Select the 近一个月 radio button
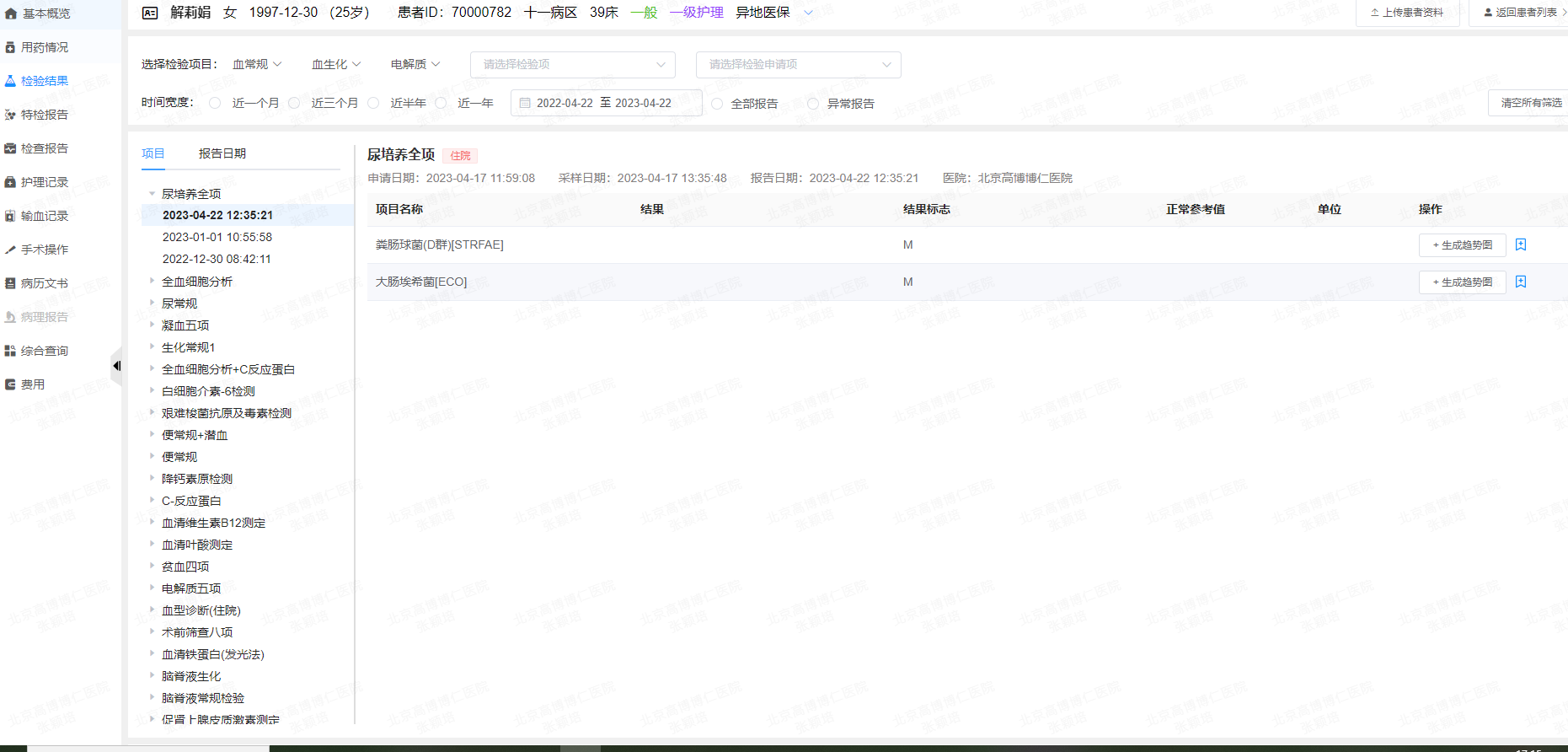1568x752 pixels. click(215, 103)
